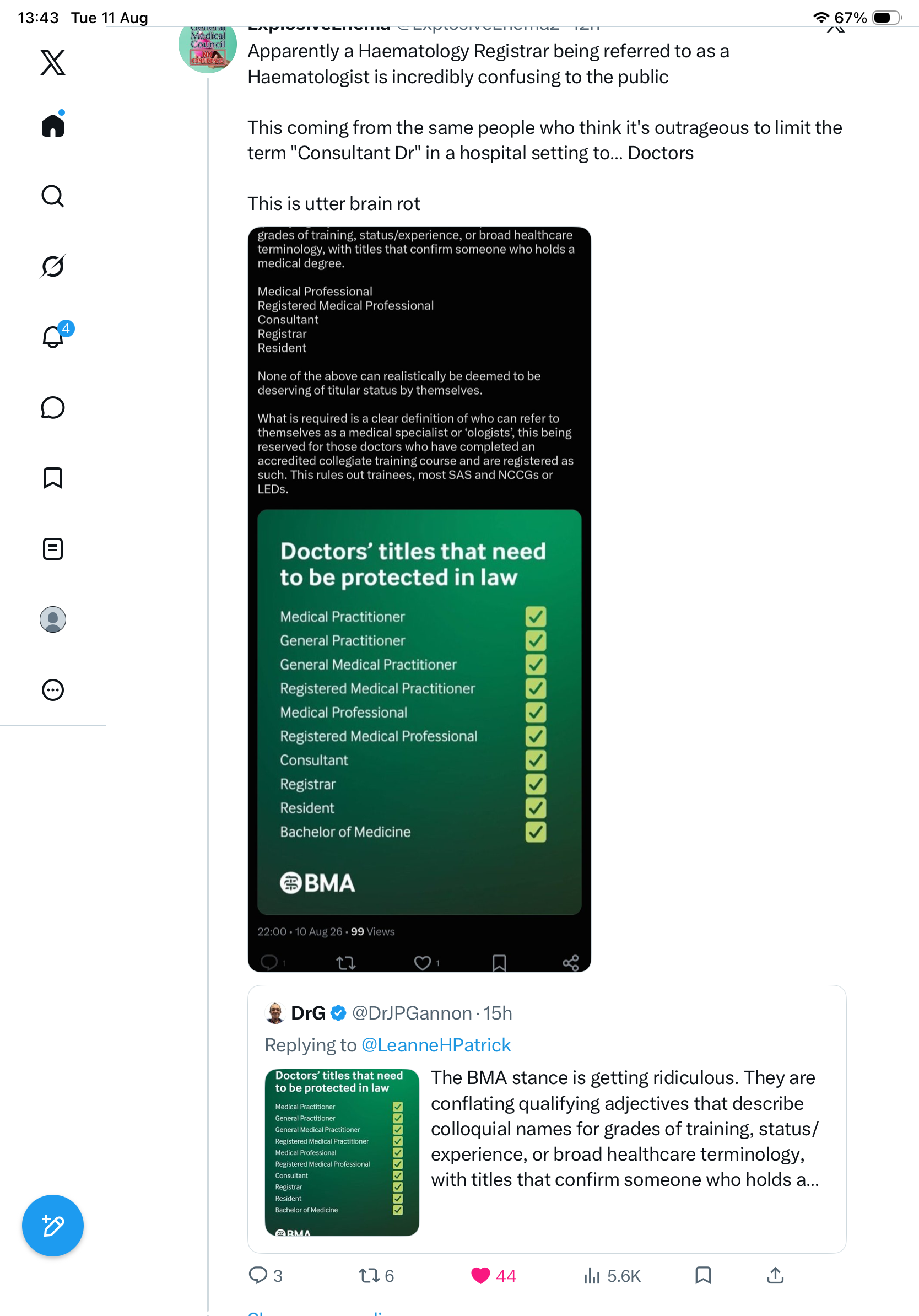This screenshot has height=1316, width=919.
Task: Open Profile avatar icon in sidebar
Action: 53,619
